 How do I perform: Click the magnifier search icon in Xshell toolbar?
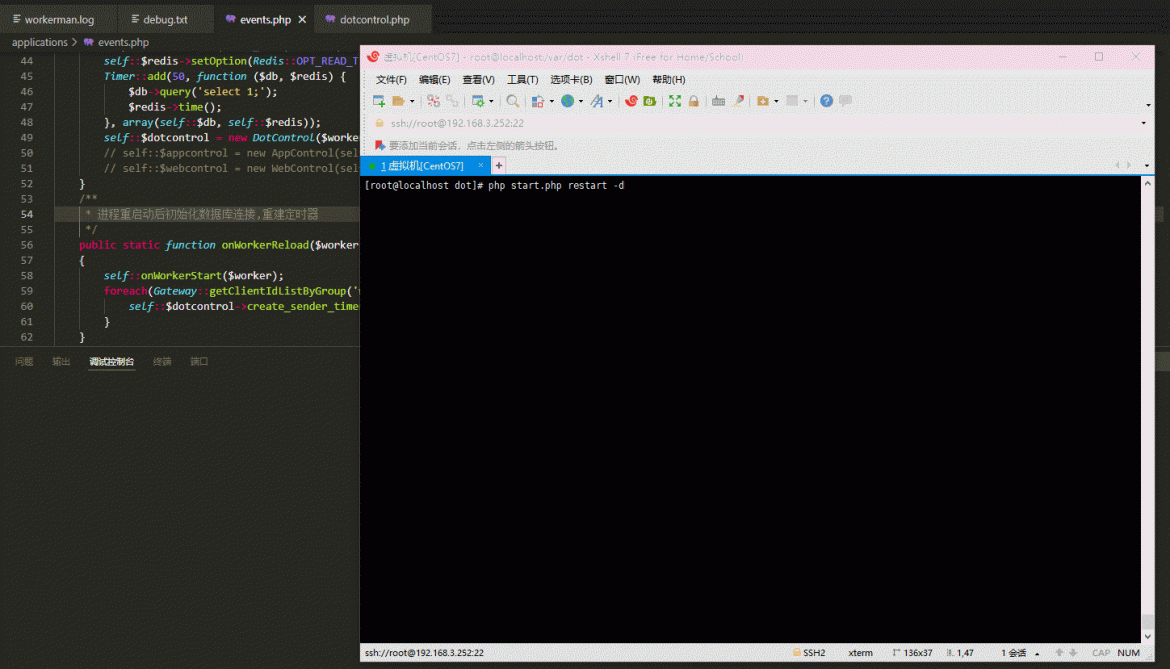pos(513,101)
